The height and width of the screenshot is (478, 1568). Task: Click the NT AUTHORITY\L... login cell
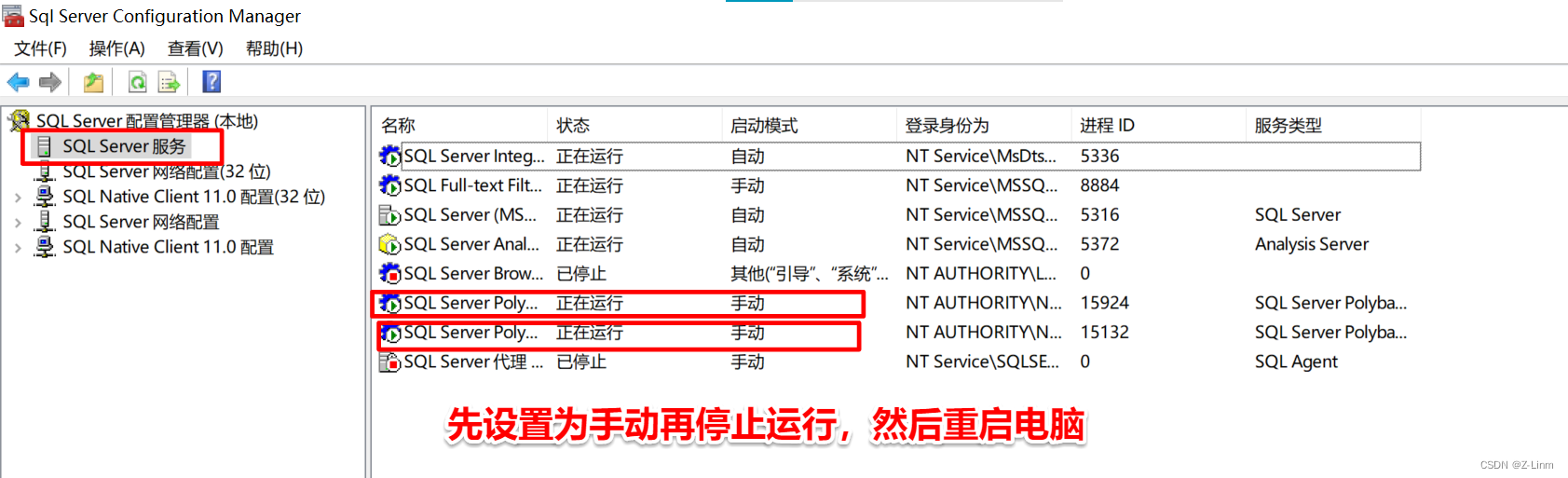981,274
